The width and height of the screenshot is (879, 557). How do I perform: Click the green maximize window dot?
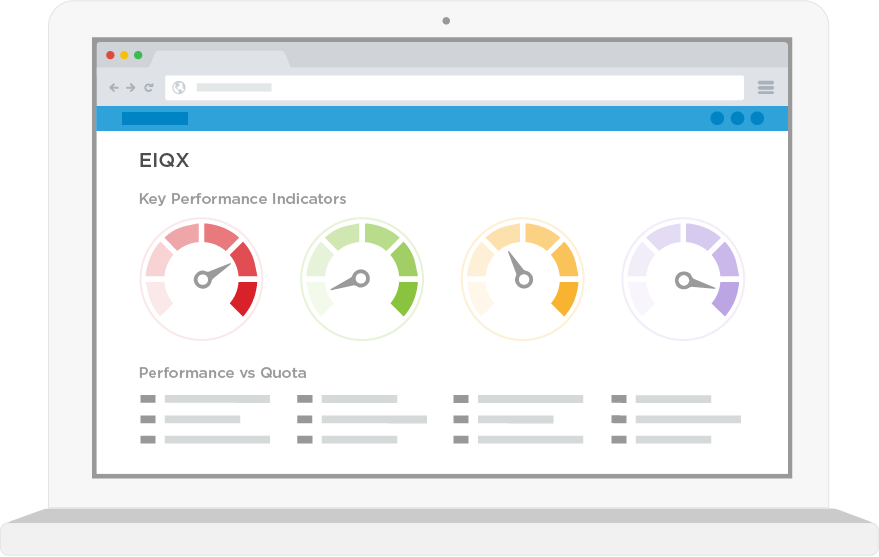click(138, 55)
